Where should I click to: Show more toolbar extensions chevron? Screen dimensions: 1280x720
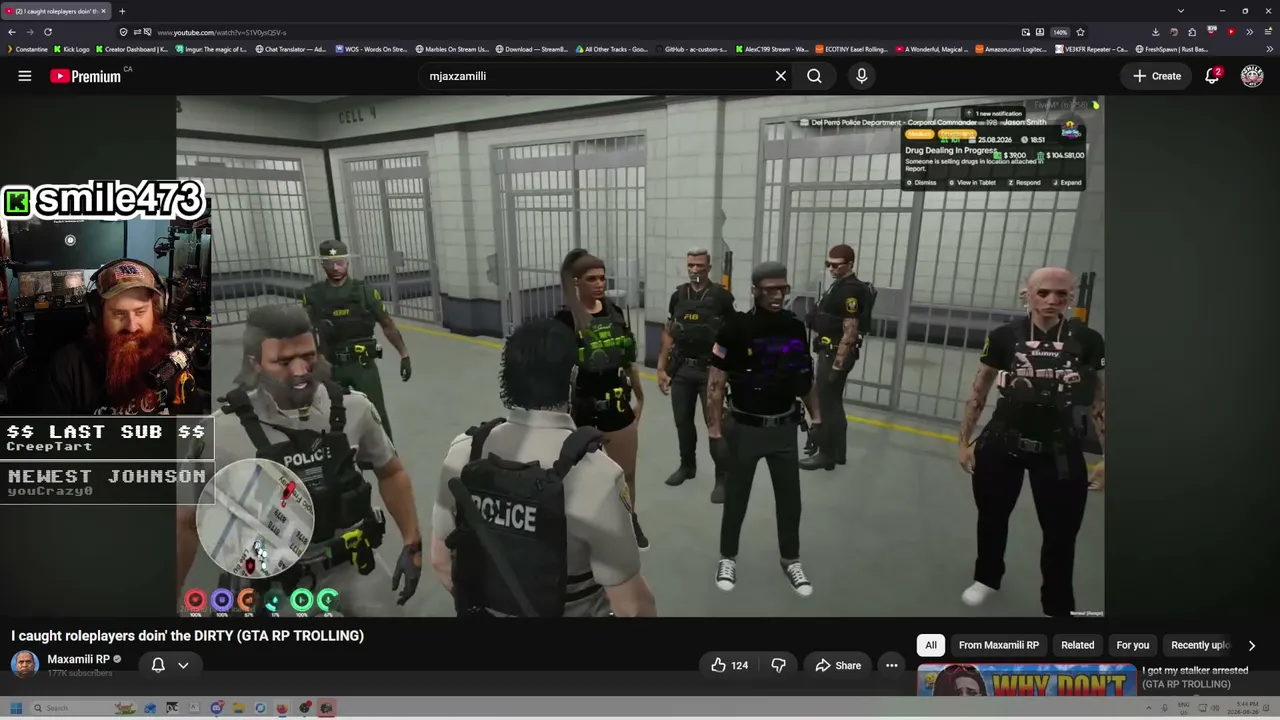point(1250,32)
